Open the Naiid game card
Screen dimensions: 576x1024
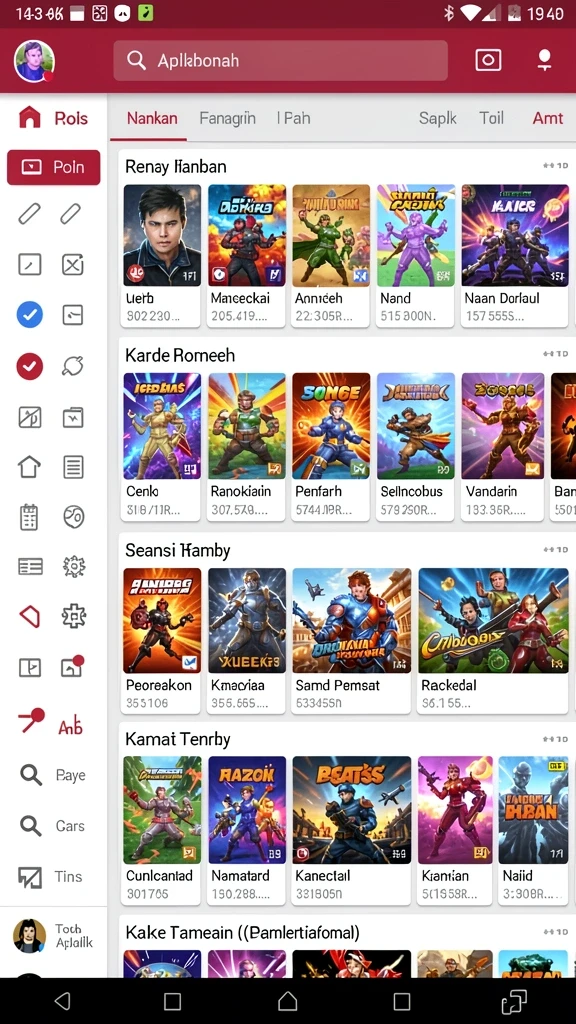point(533,830)
